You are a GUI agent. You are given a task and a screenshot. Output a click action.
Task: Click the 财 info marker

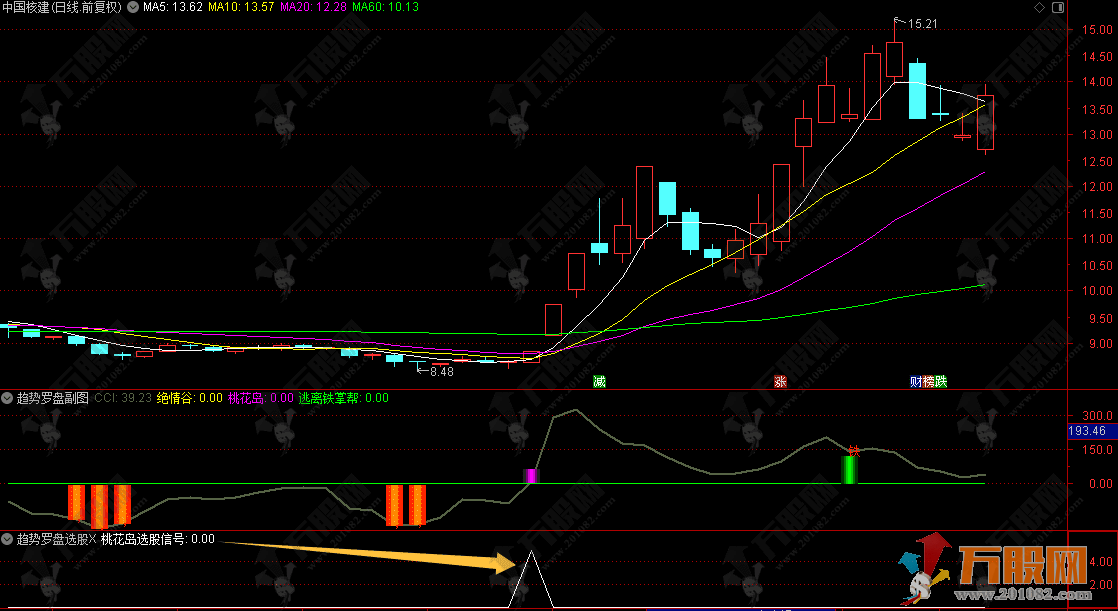pos(915,381)
